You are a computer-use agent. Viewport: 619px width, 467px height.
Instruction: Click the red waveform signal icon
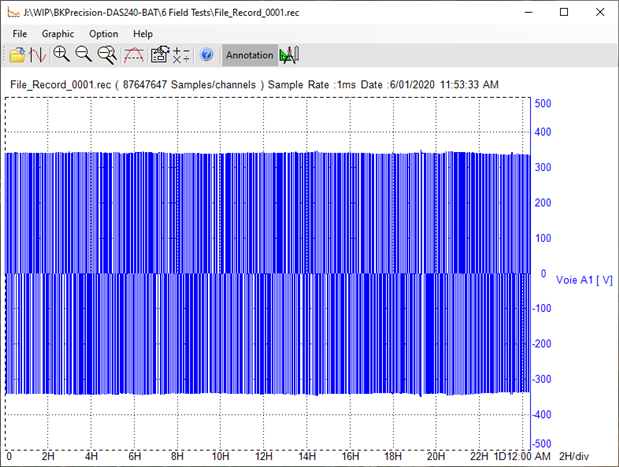pos(38,55)
